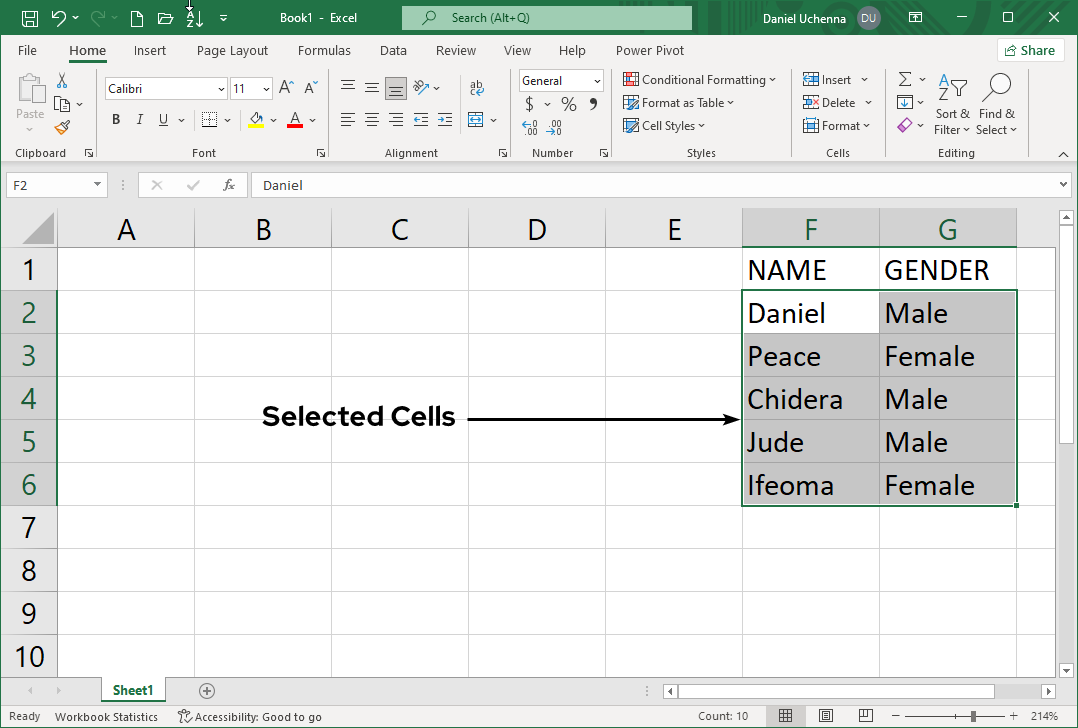Apply Bold formatting from the Font group

[115, 119]
